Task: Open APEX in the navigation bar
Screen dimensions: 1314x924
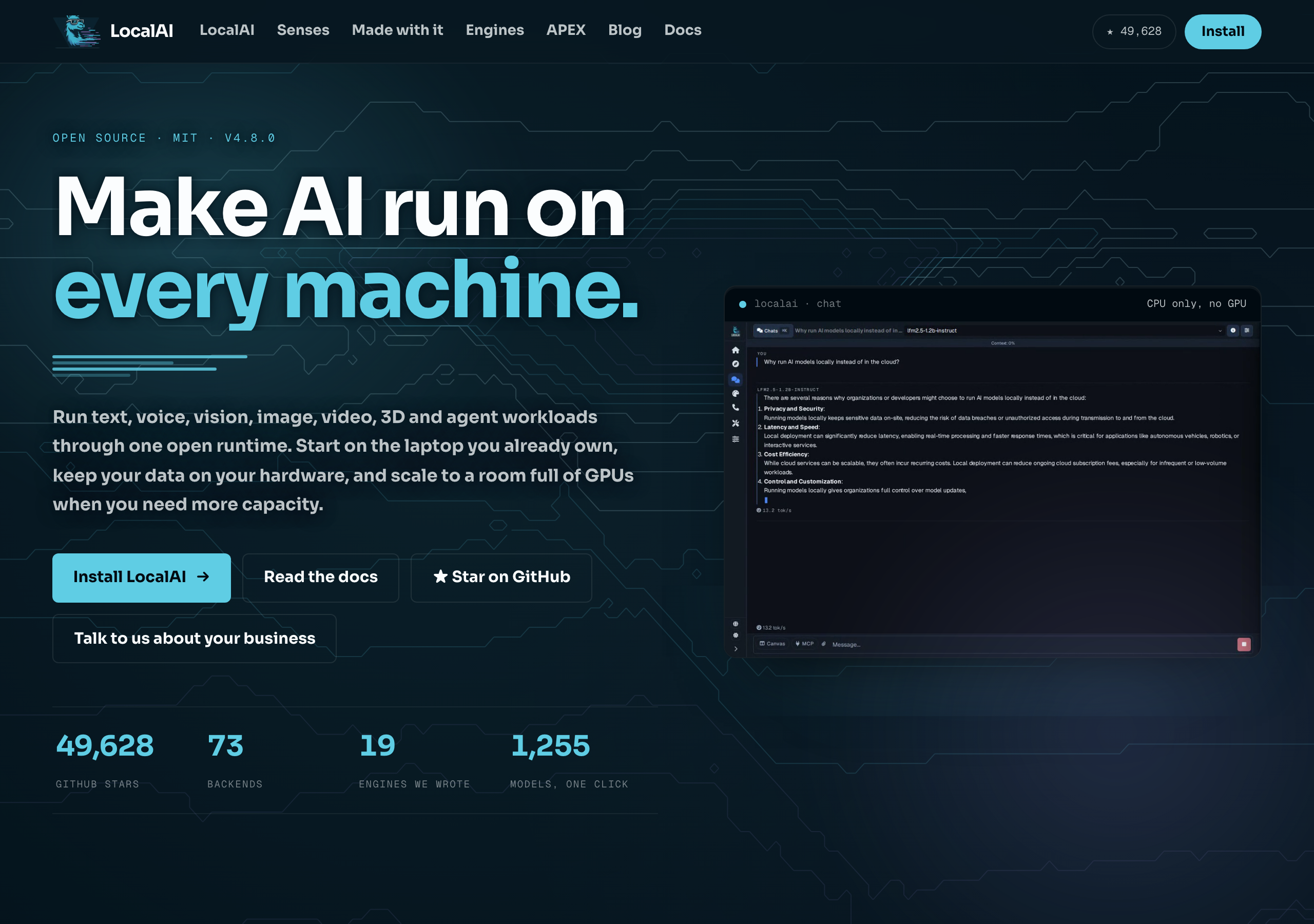Action: coord(566,30)
